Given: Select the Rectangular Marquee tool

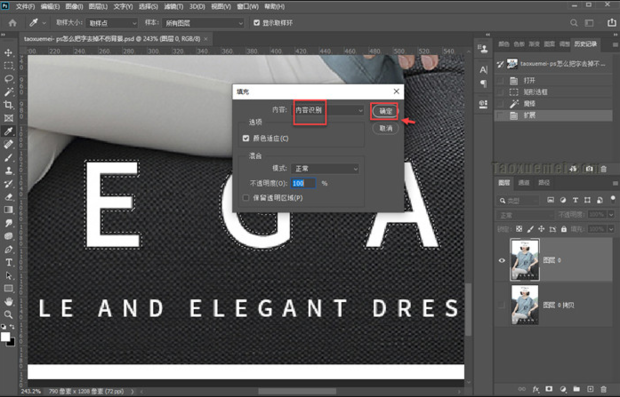Looking at the screenshot, I should tap(8, 66).
